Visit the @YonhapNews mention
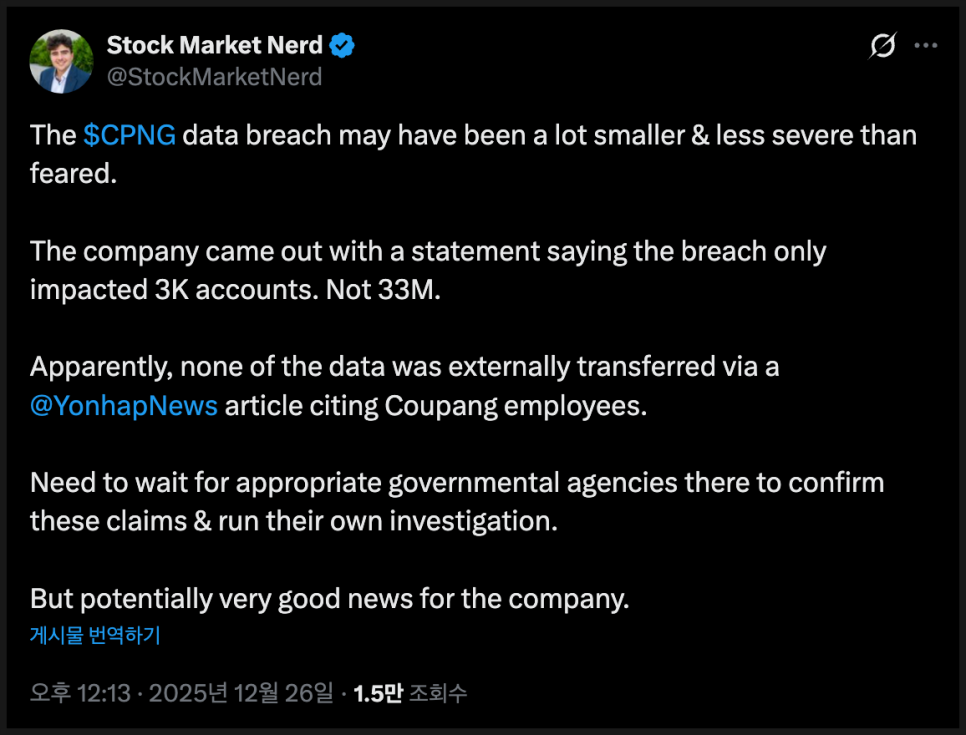Screen dimensions: 966x735 pos(124,407)
